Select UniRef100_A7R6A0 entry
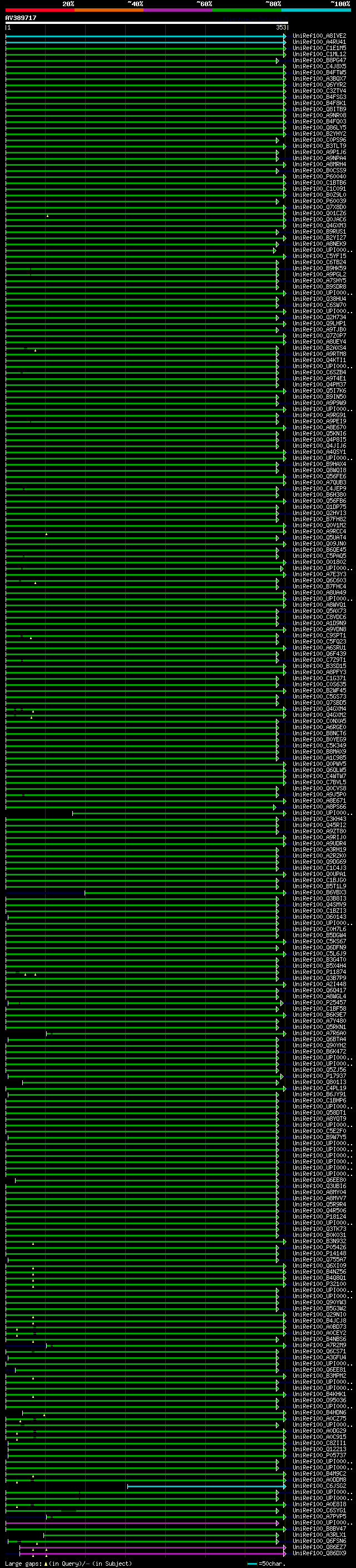 coord(319,1033)
